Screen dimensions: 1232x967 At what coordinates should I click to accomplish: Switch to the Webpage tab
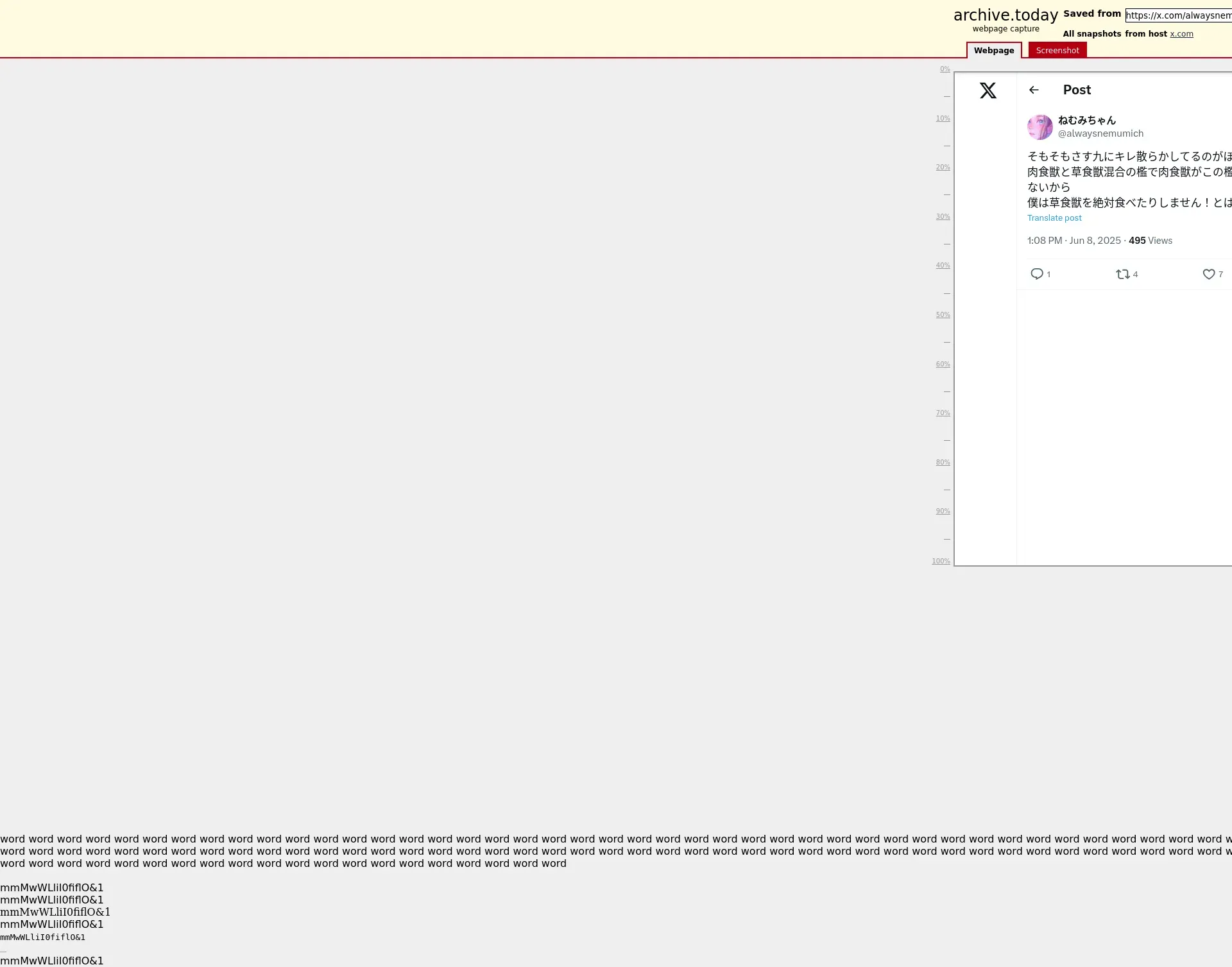(x=993, y=50)
